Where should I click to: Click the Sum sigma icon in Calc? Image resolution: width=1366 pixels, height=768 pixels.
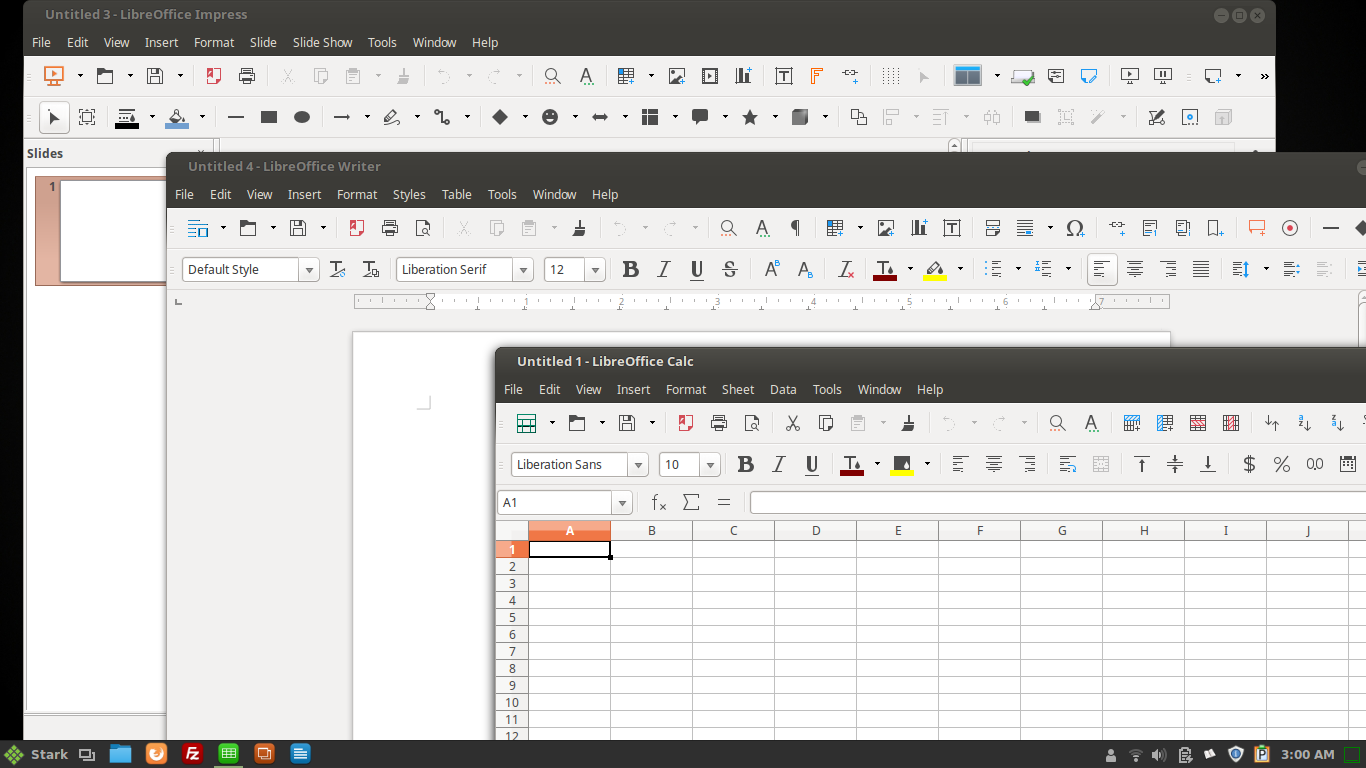tap(691, 502)
